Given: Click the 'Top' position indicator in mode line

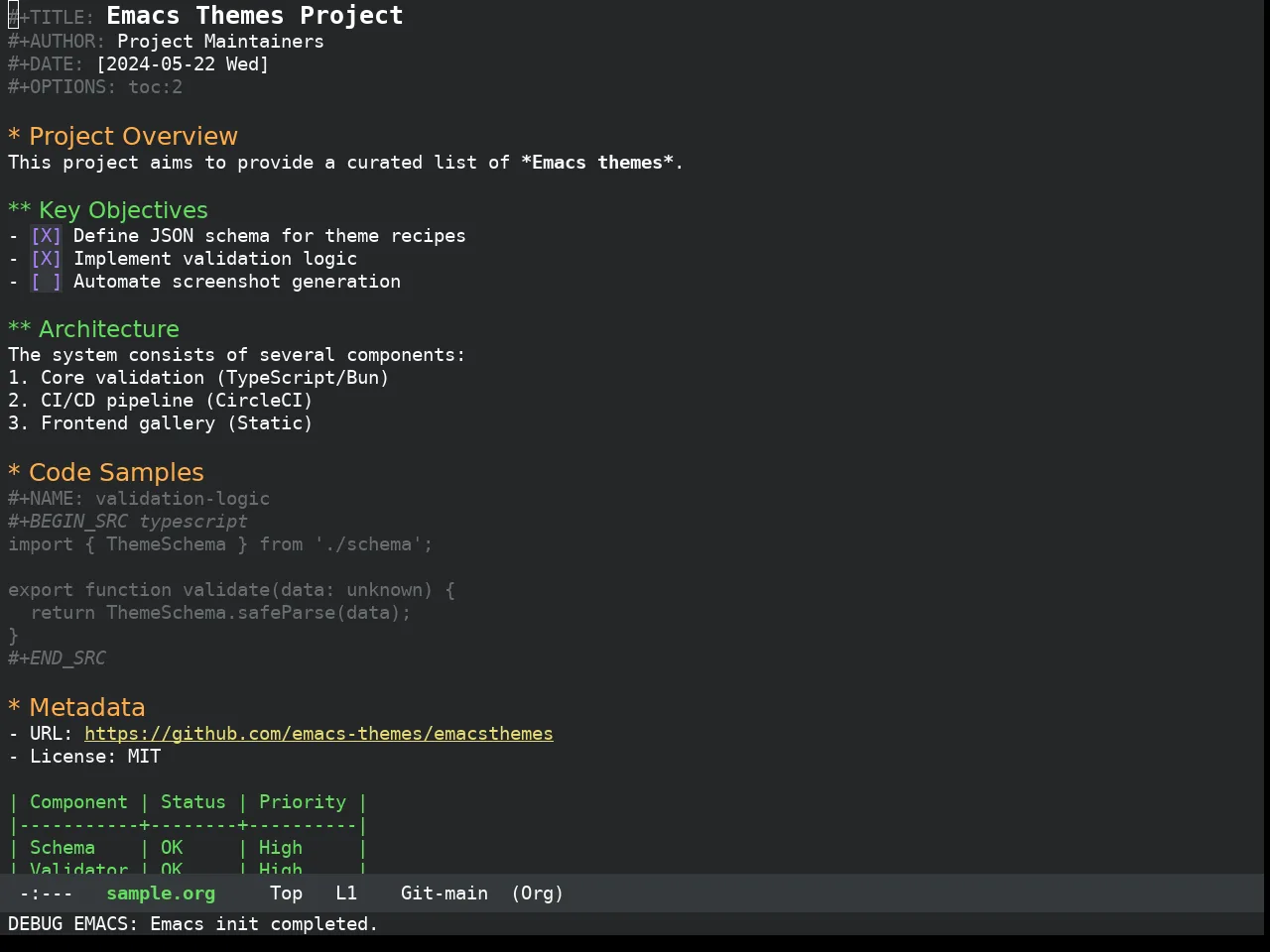Looking at the screenshot, I should tap(286, 893).
